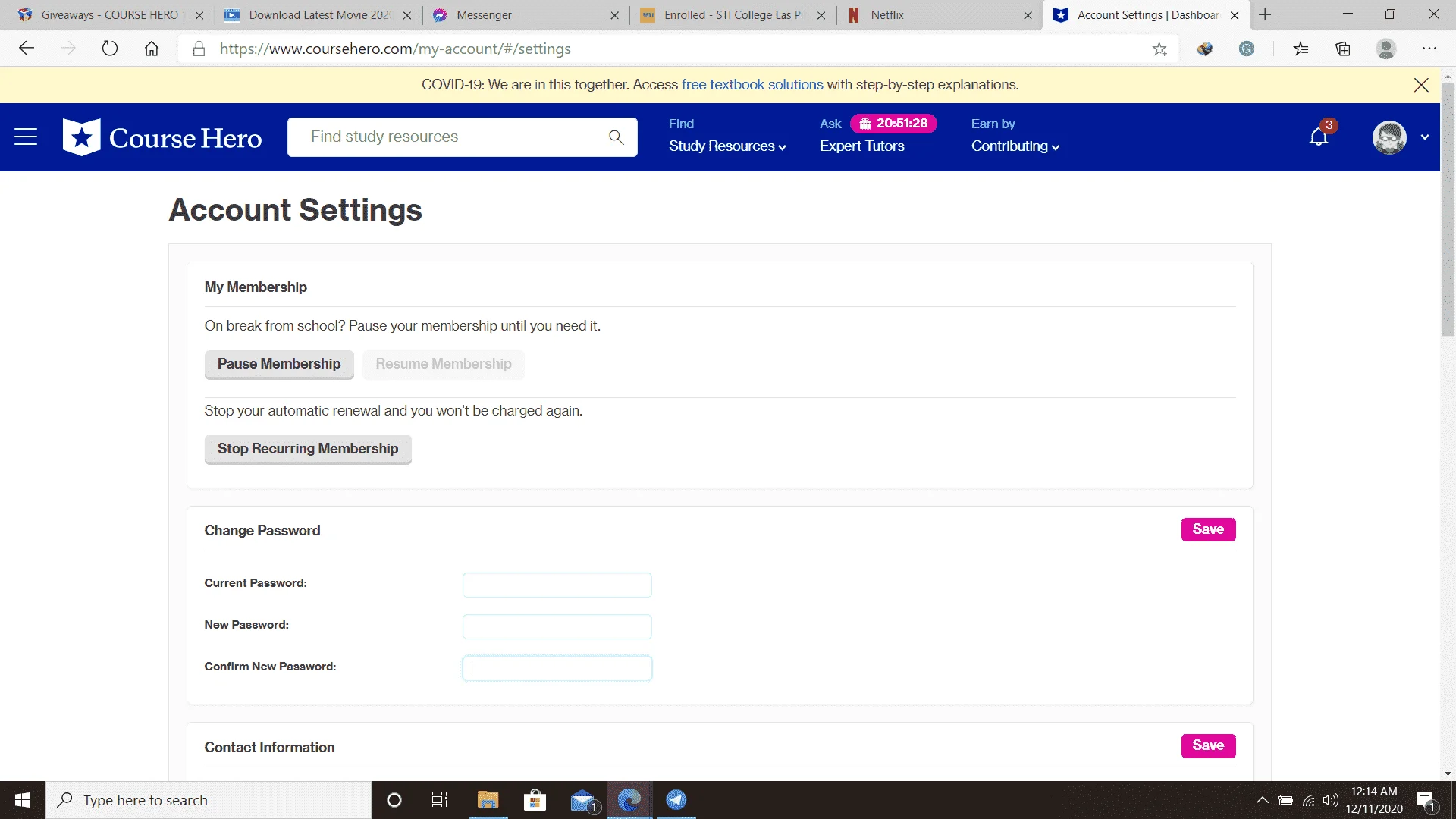This screenshot has width=1456, height=819.
Task: Click the browser forward arrow
Action: coord(68,49)
